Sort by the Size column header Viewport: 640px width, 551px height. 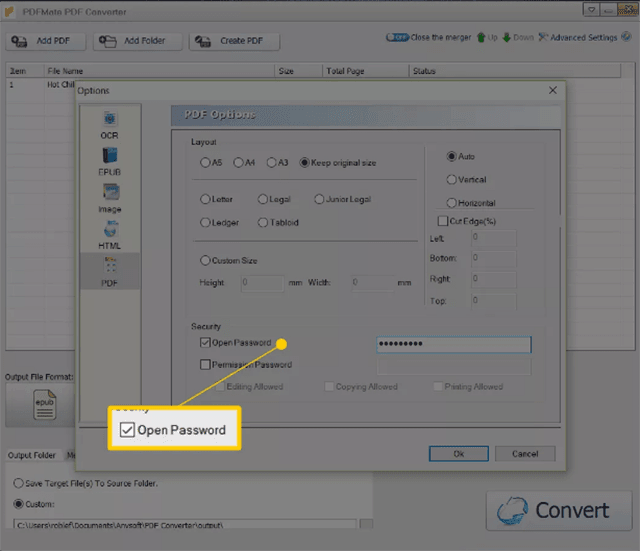coord(298,71)
